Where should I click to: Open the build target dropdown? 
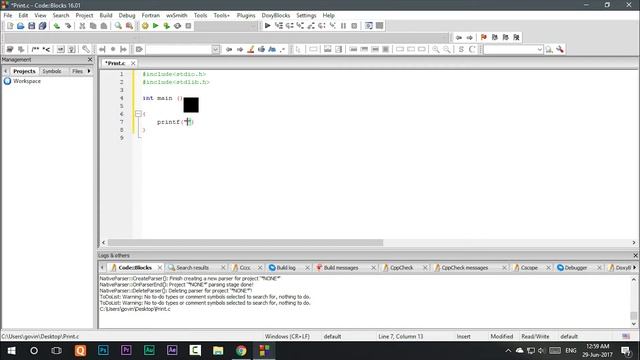pos(253,26)
